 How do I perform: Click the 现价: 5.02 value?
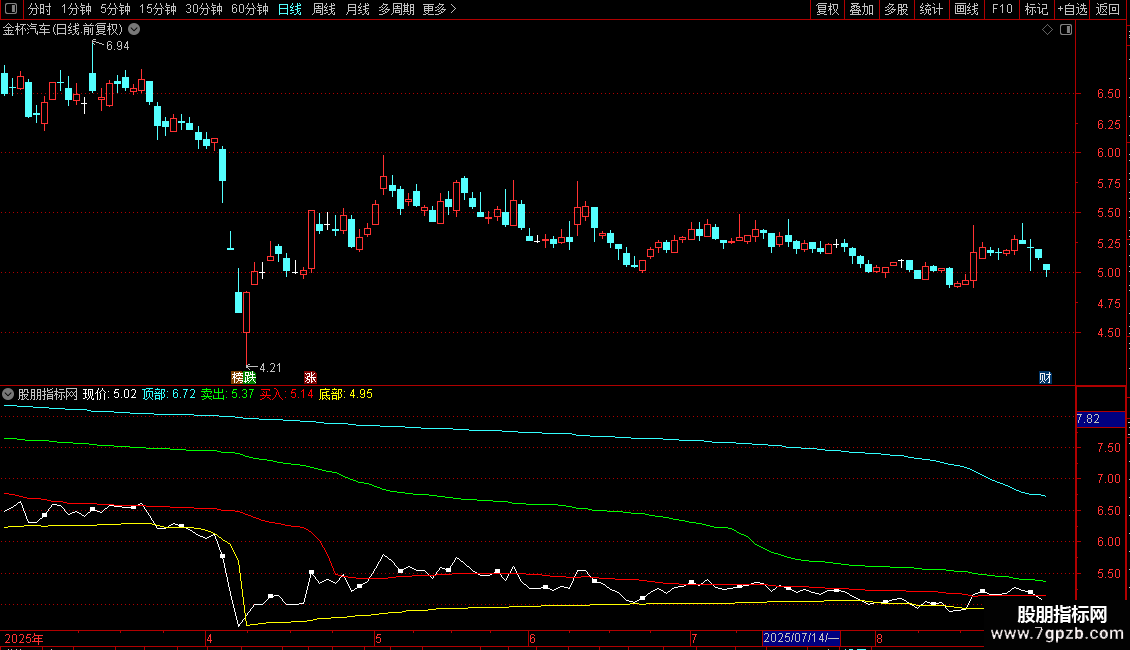(110, 394)
